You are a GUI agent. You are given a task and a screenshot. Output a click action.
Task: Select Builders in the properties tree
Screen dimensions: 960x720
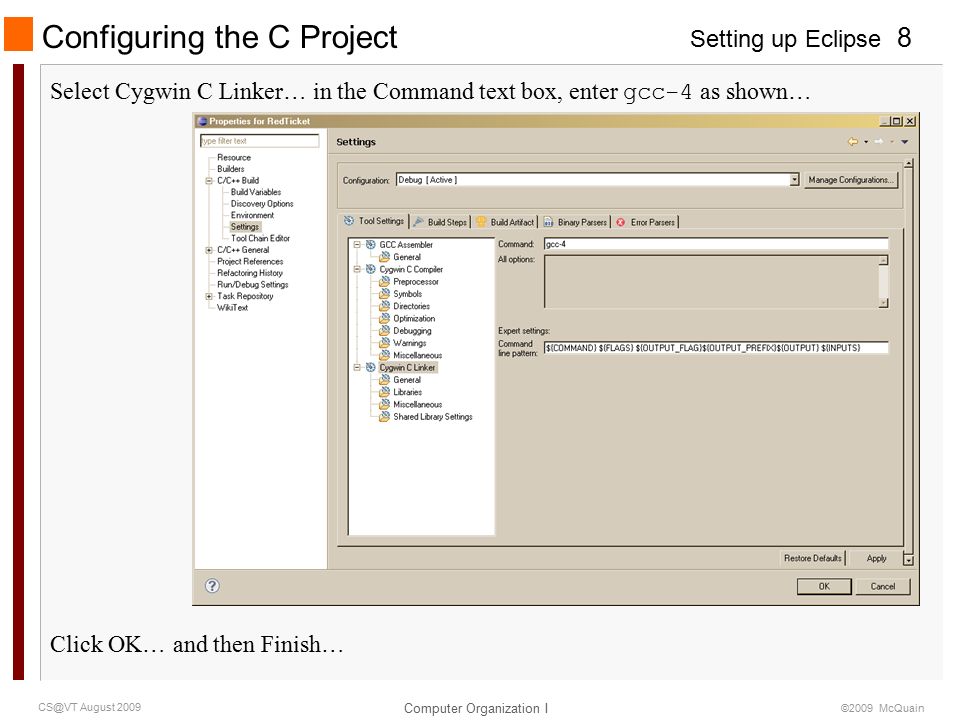click(231, 169)
